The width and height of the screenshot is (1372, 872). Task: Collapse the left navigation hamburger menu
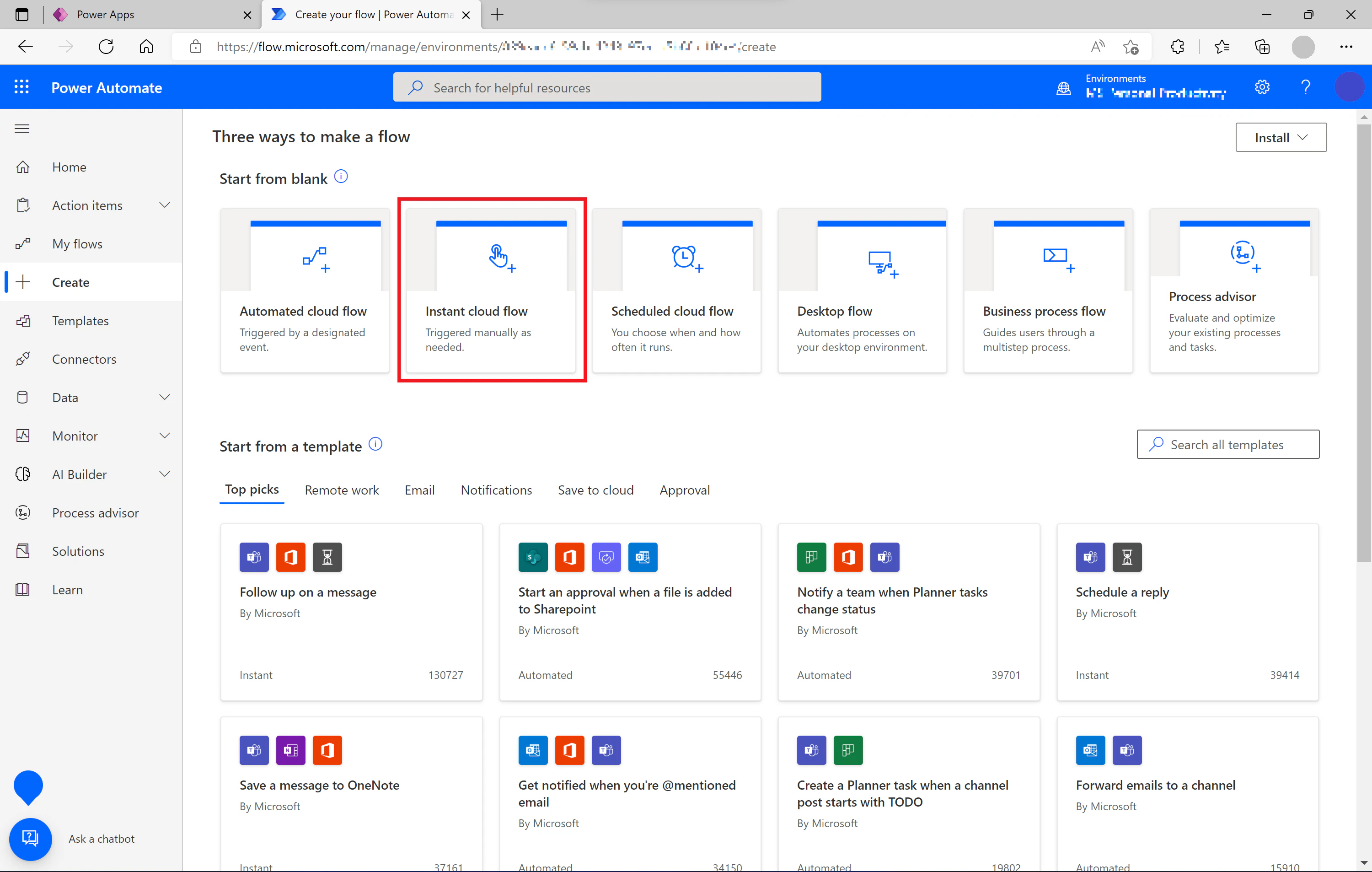pos(22,128)
